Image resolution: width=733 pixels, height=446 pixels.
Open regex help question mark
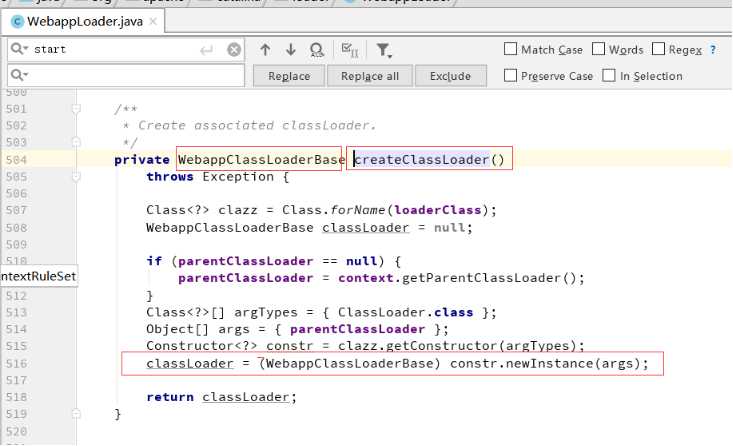click(712, 50)
